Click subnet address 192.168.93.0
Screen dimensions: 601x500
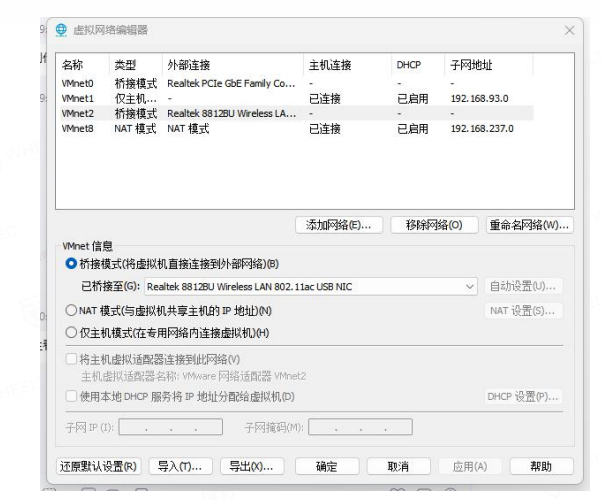click(x=479, y=99)
